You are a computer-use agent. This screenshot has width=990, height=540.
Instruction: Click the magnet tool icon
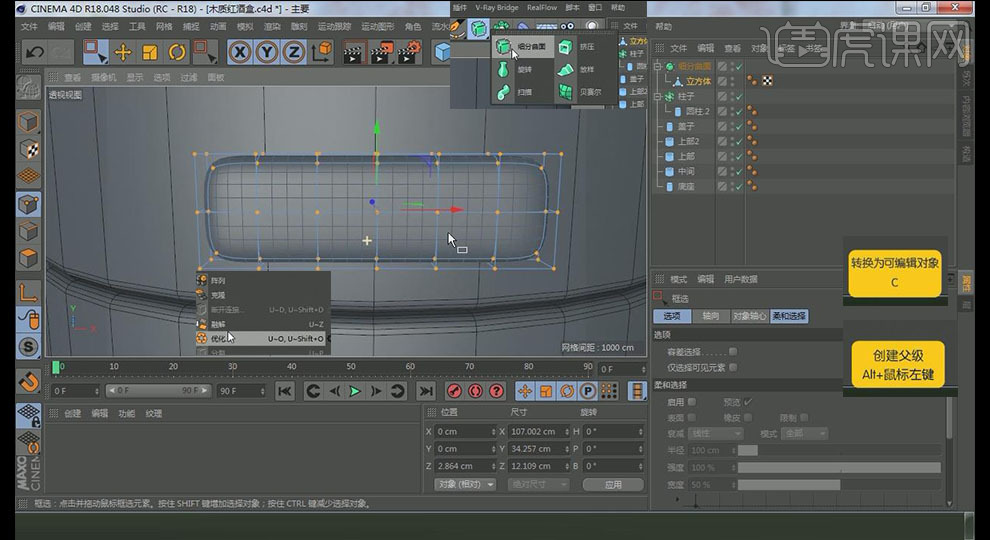(x=28, y=381)
